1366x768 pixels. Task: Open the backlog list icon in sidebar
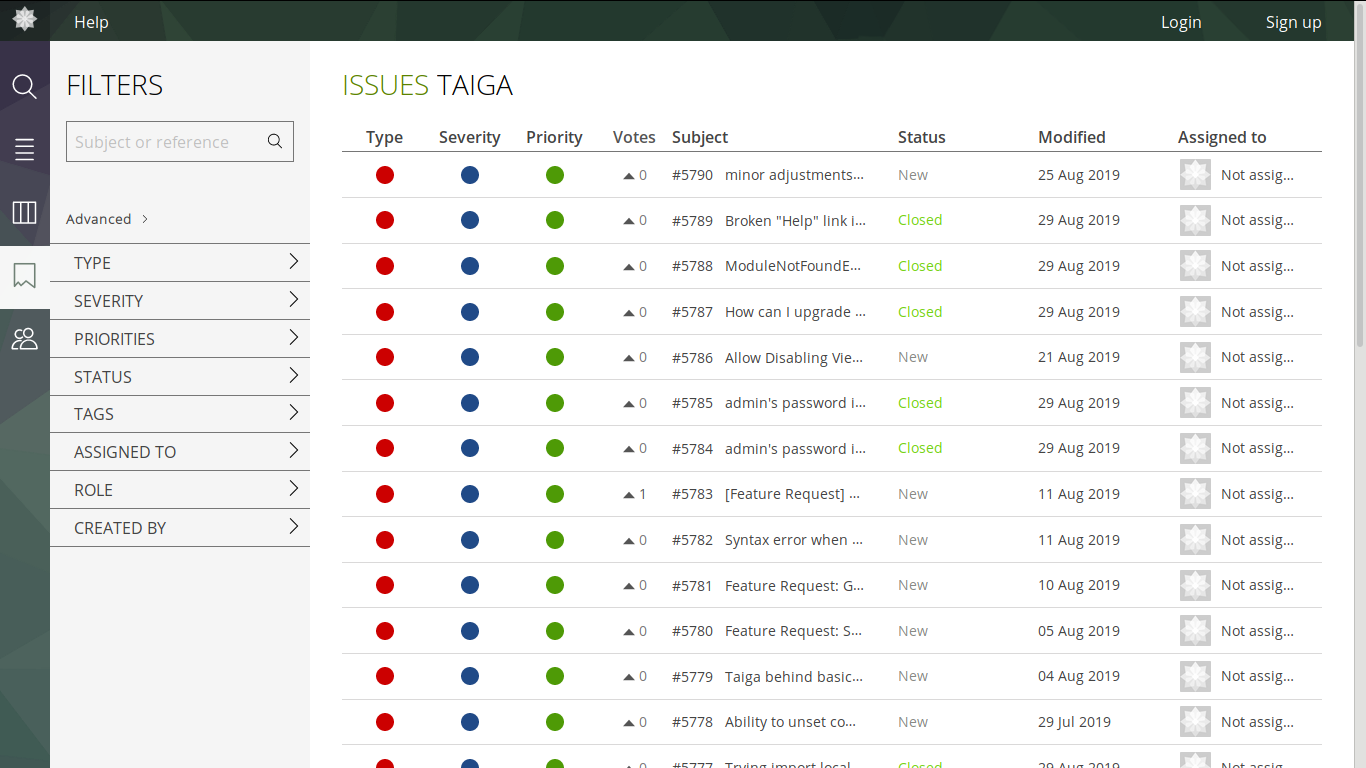point(24,150)
